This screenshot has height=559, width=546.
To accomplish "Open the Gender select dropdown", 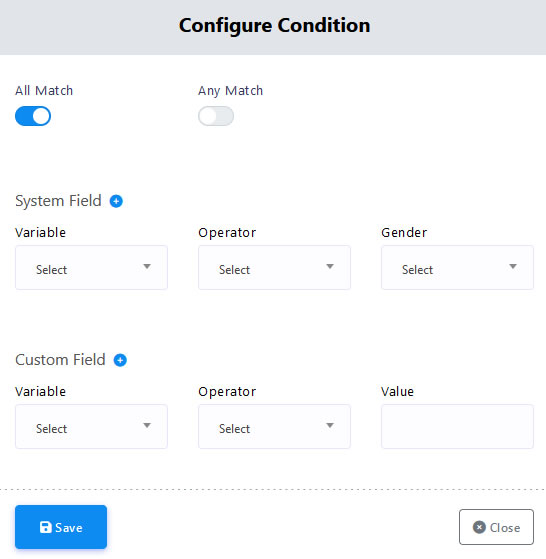I will [x=457, y=267].
